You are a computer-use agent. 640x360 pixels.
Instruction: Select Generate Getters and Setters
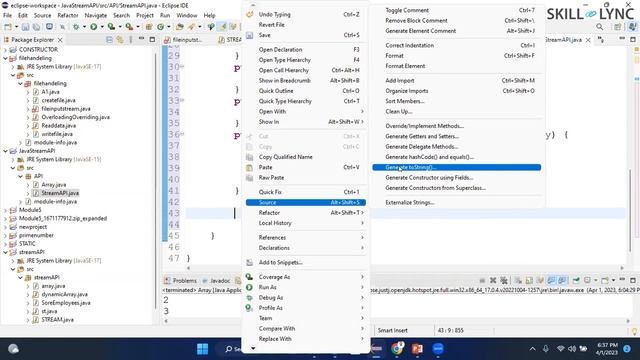[456, 136]
